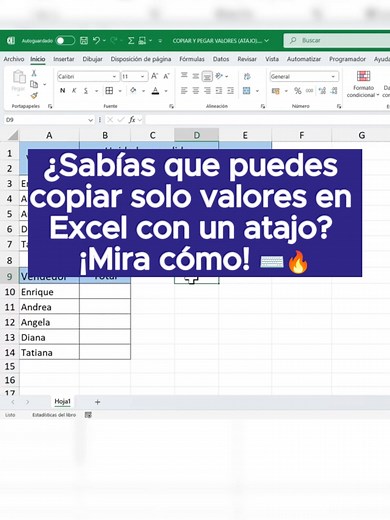Click the Font color A swatch
This screenshot has width=390, height=520.
point(155,91)
